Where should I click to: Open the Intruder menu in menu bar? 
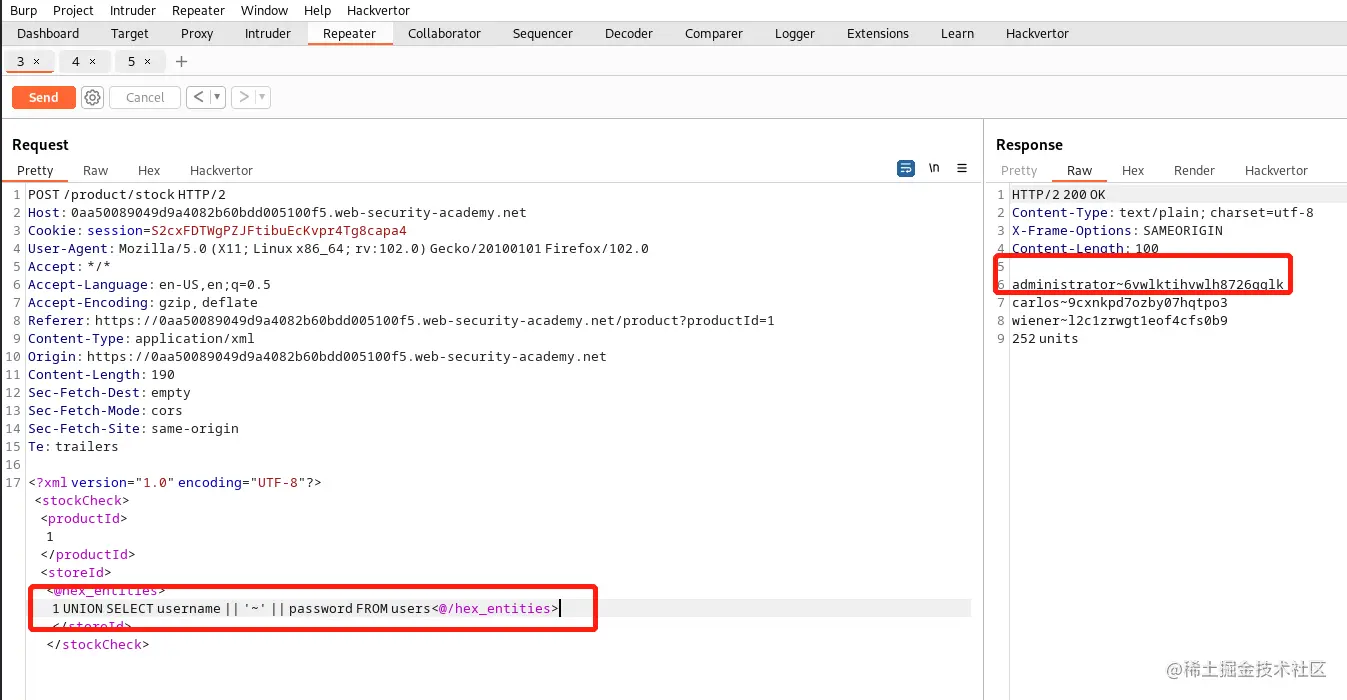[133, 10]
